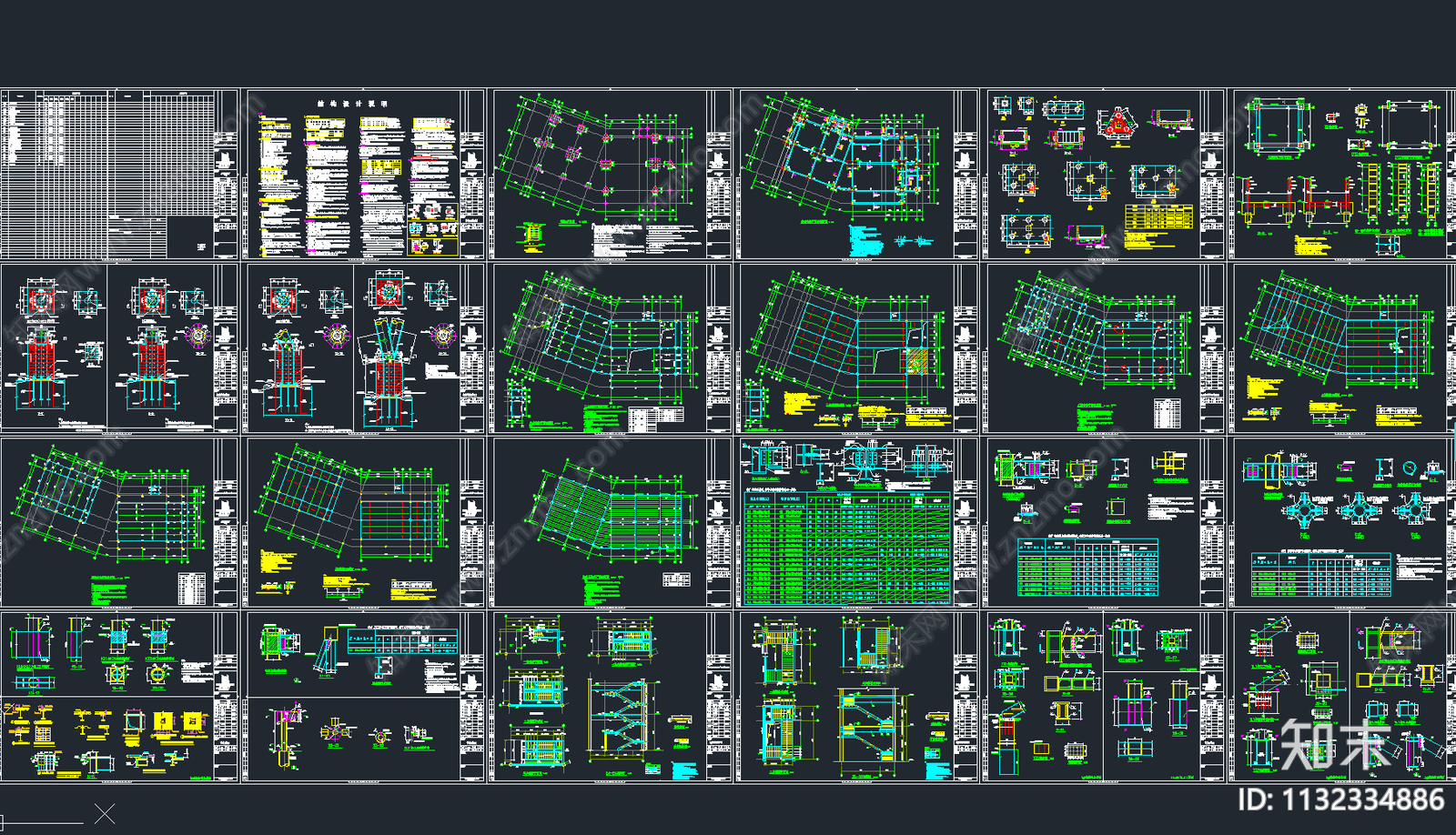The image size is (1456, 835).
Task: Open the drawing list table sheet
Action: click(x=119, y=174)
